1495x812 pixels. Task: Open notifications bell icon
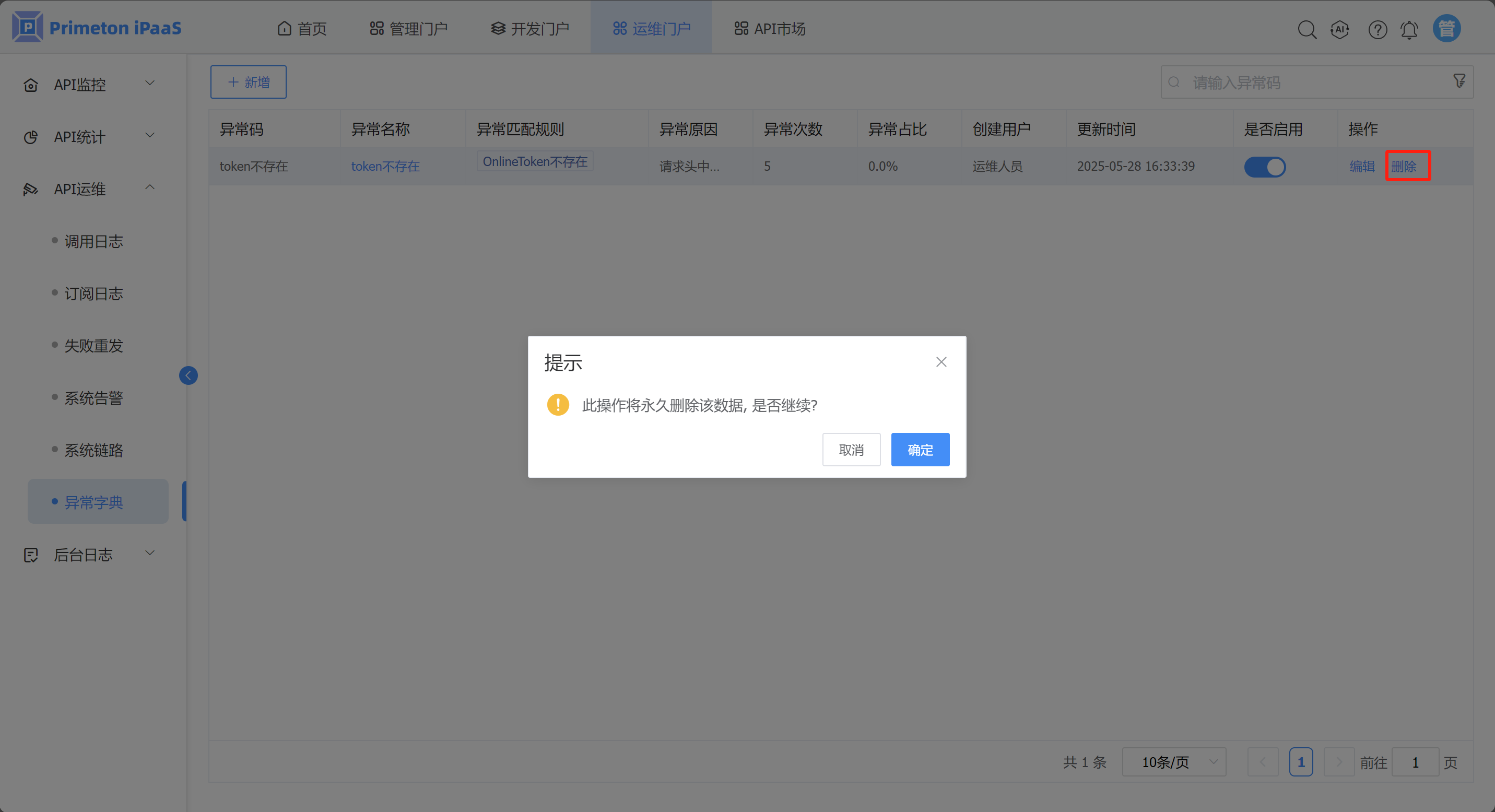click(1409, 29)
